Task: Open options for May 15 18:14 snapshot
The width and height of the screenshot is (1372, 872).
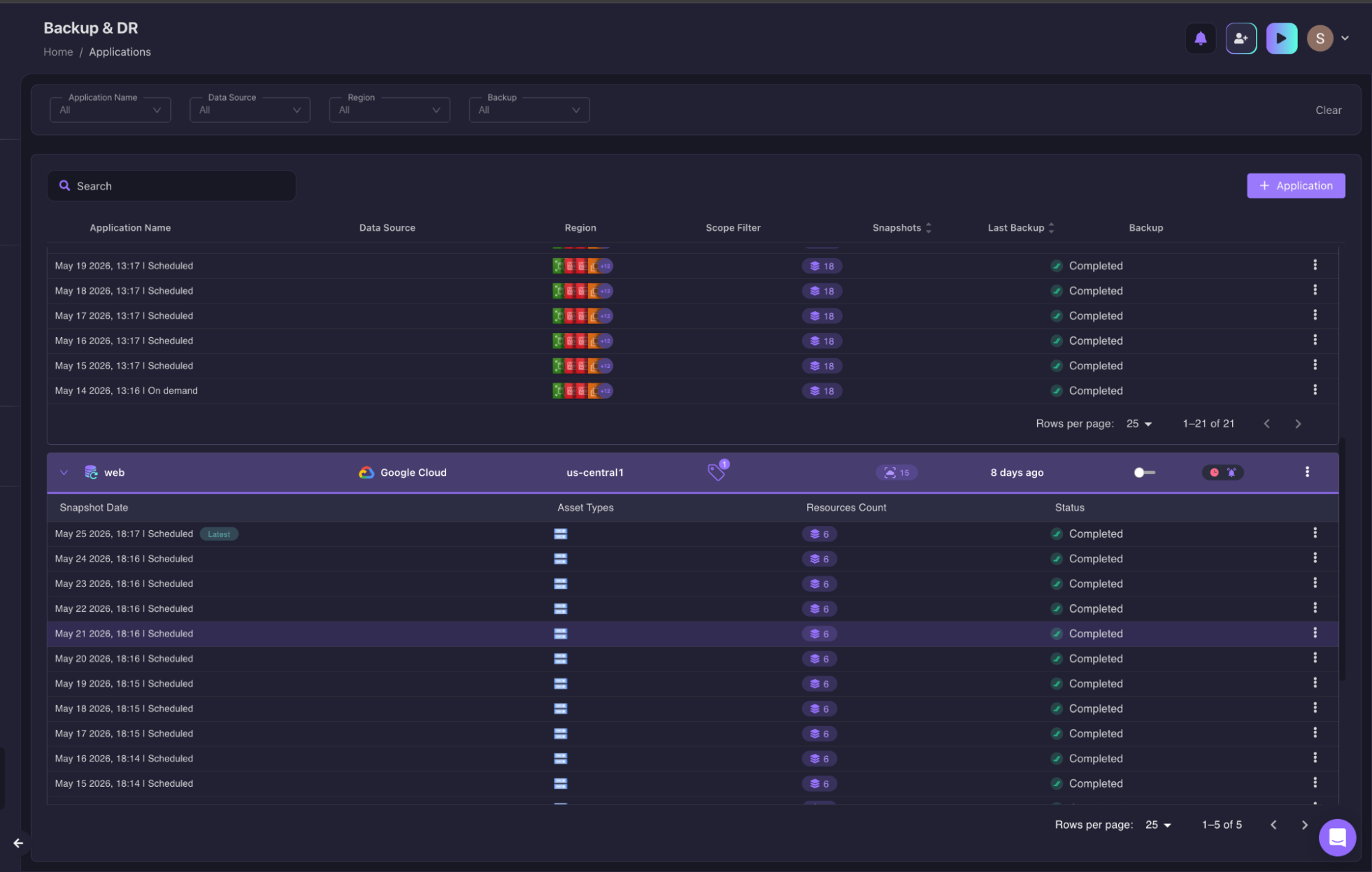Action: pyautogui.click(x=1315, y=783)
